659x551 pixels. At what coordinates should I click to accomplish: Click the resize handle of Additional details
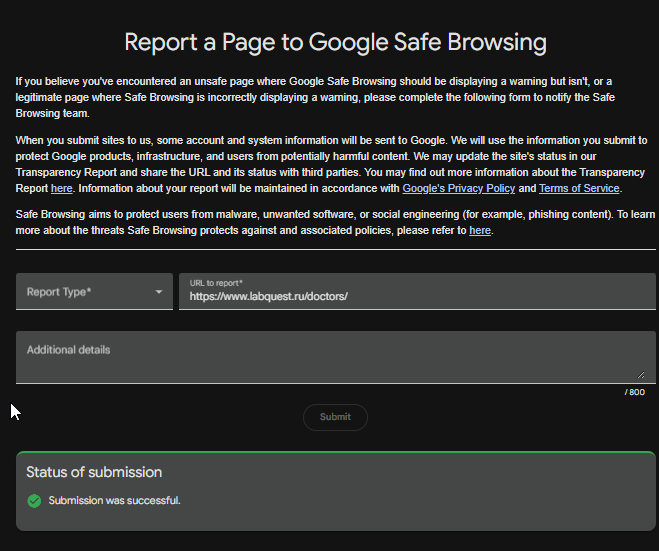click(641, 374)
